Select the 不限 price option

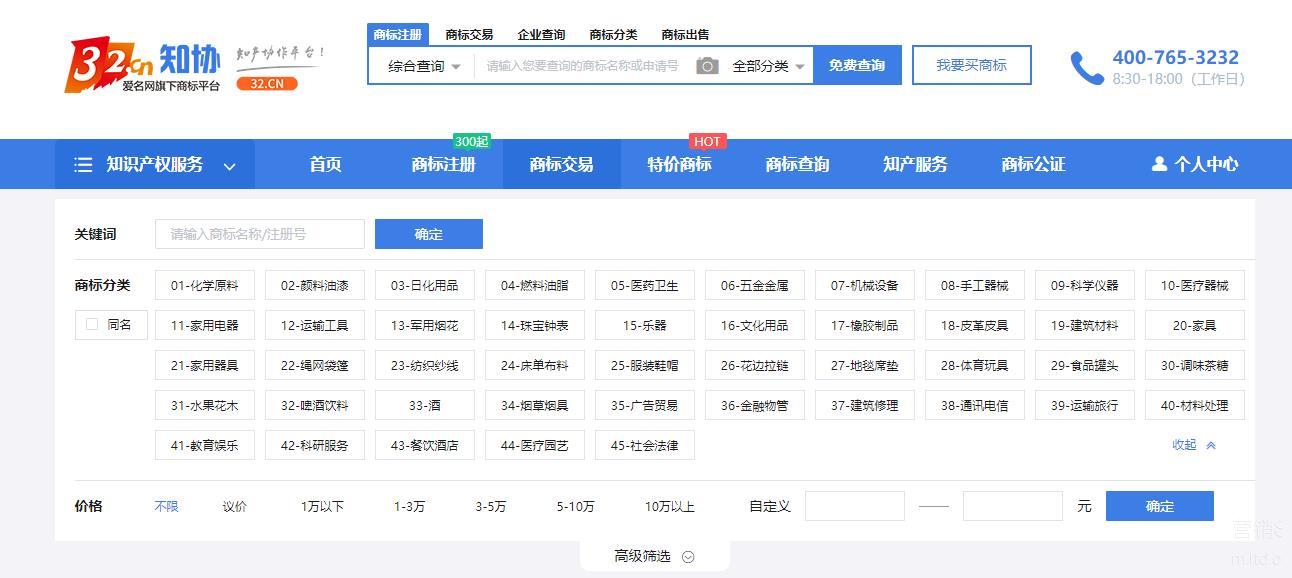(x=166, y=506)
